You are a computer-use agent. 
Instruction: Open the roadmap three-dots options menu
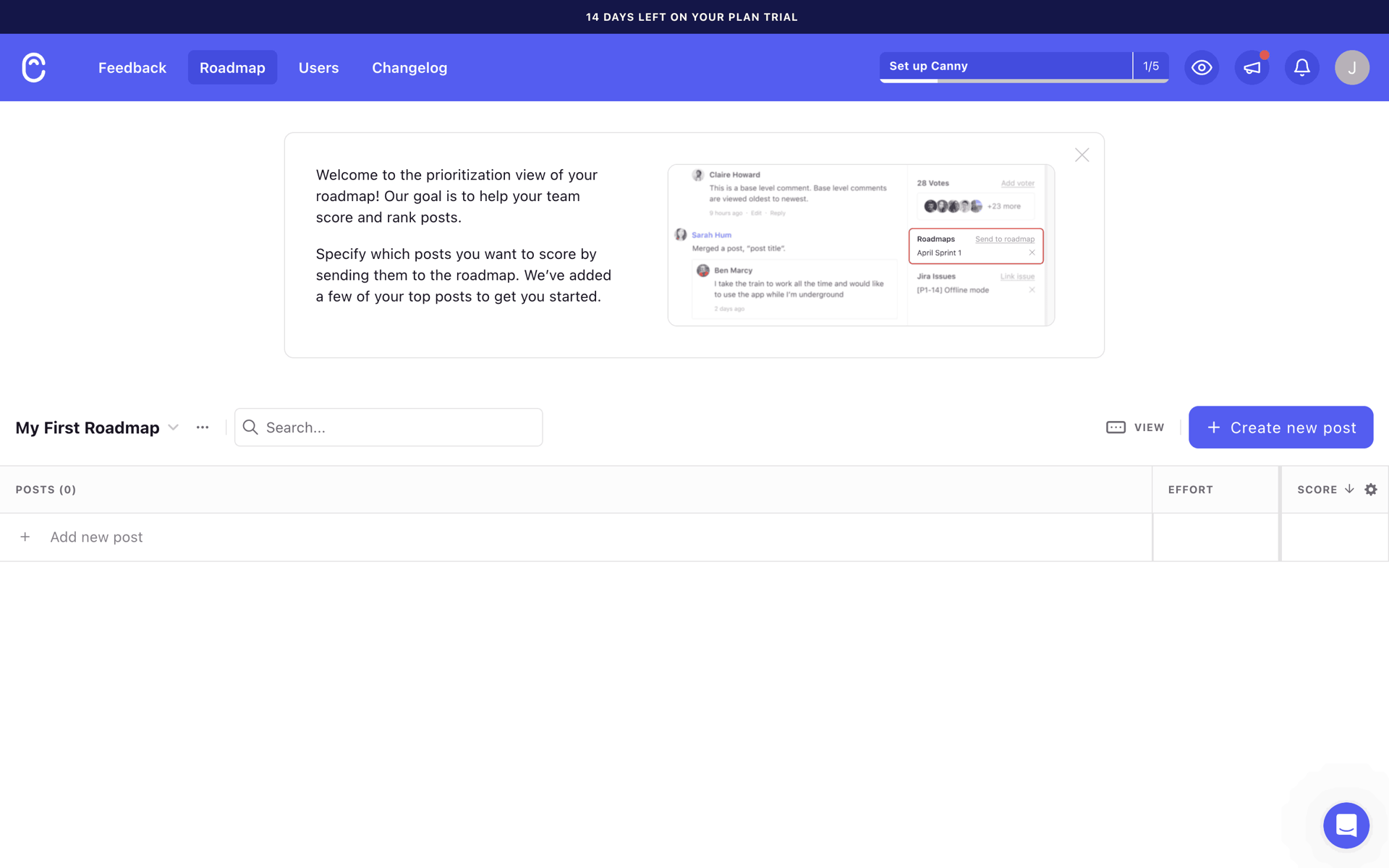(203, 427)
